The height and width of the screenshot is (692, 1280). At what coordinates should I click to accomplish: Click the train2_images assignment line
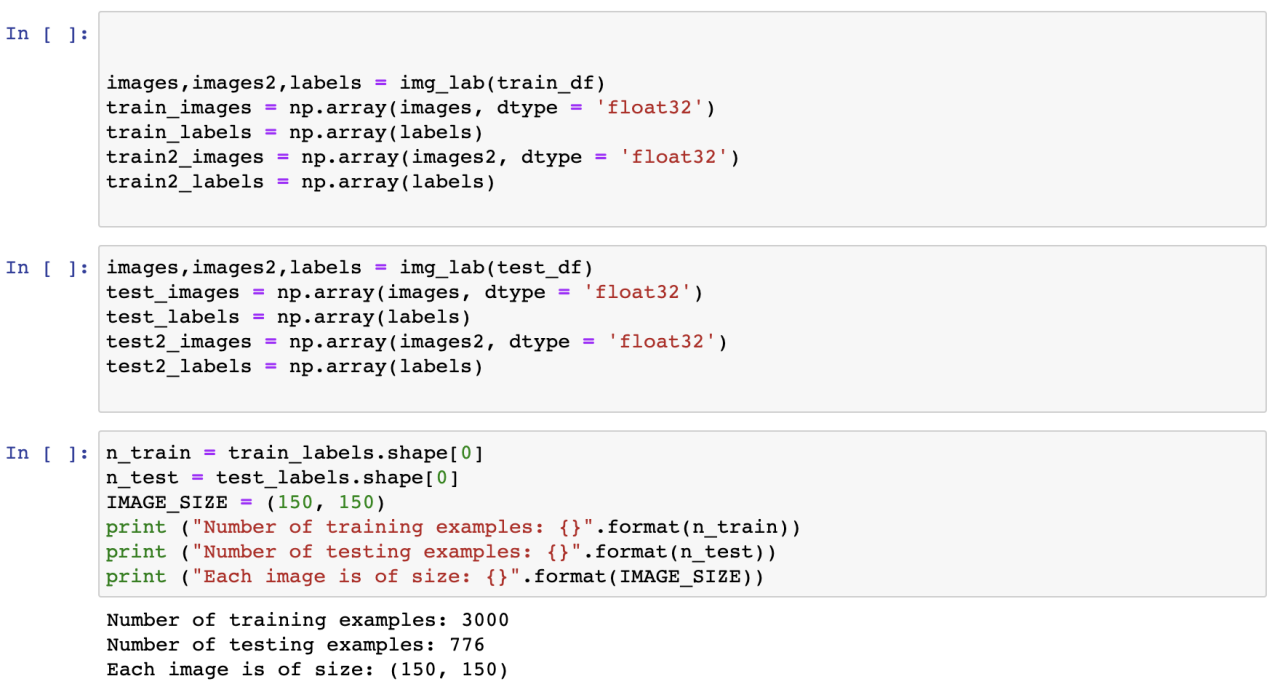pyautogui.click(x=422, y=157)
